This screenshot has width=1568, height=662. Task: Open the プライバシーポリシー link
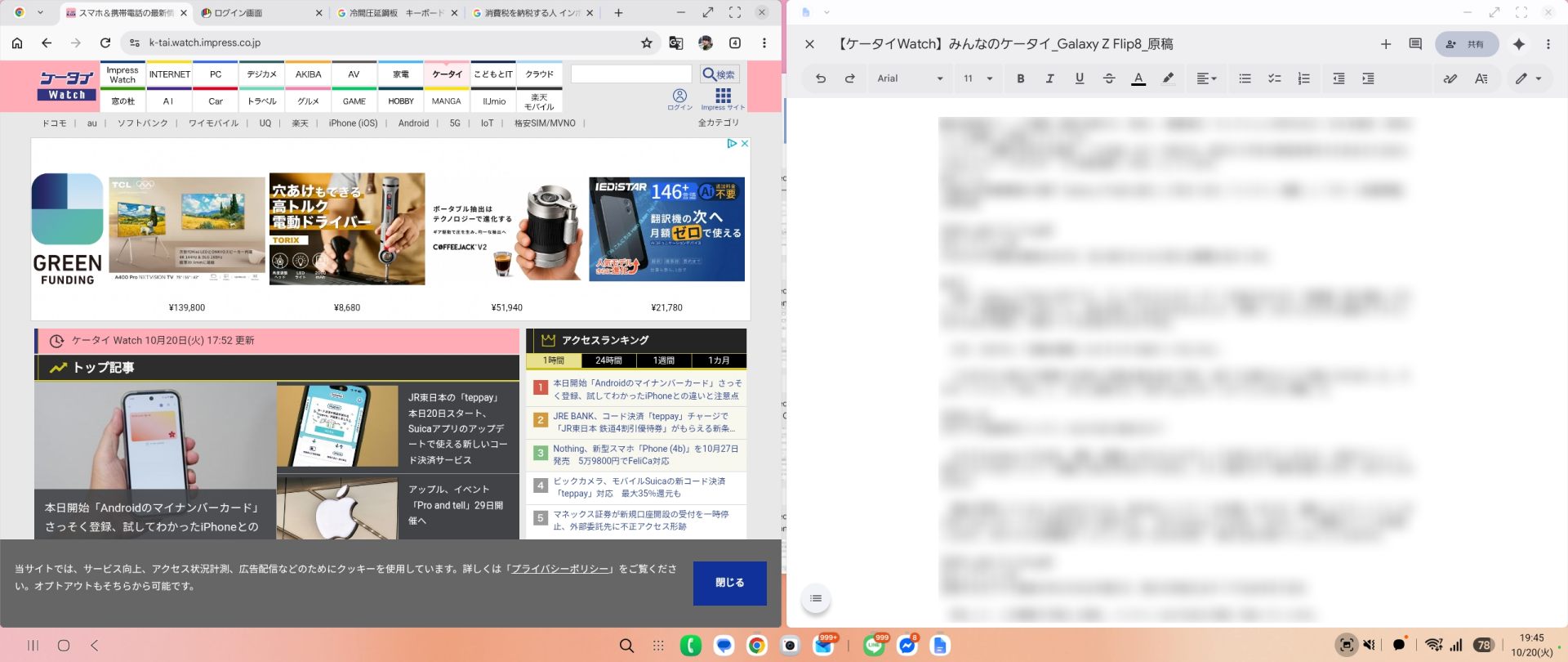click(560, 569)
